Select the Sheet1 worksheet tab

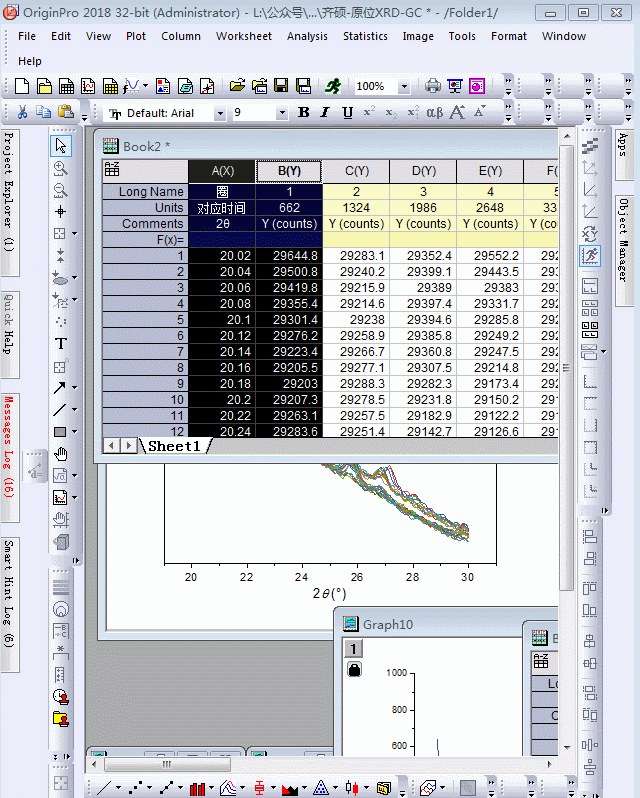(x=175, y=446)
